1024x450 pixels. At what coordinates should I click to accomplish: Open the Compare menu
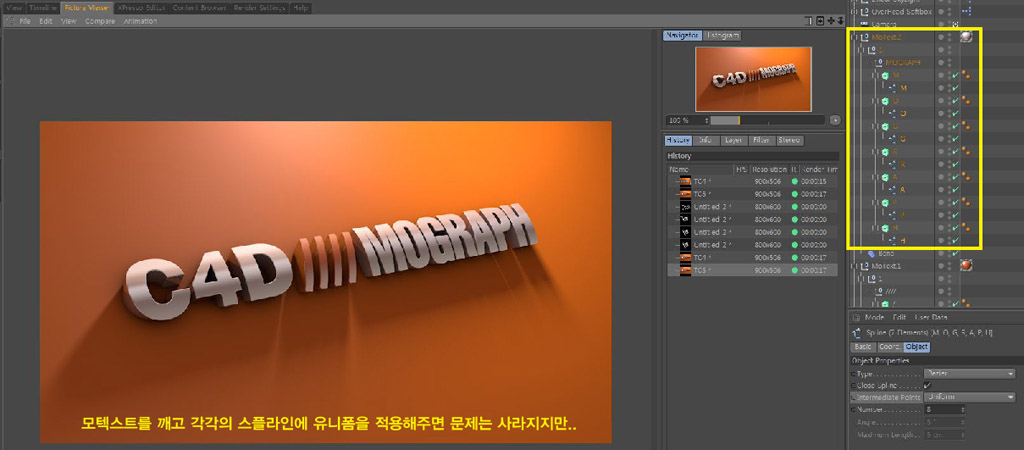pos(102,21)
